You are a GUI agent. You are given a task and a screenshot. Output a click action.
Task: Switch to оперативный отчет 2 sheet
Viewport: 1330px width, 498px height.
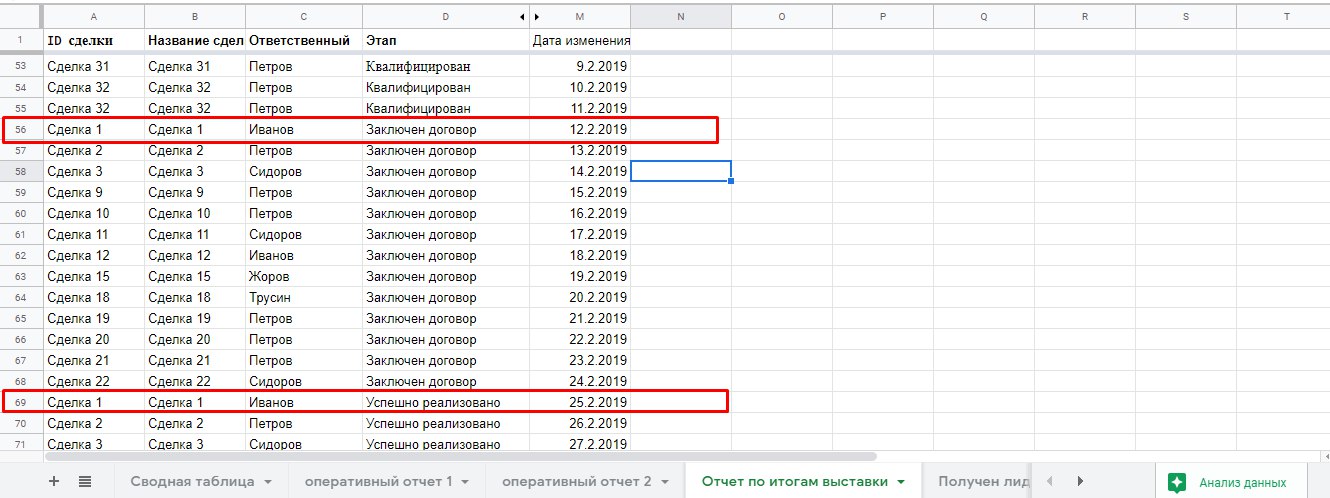coord(576,481)
